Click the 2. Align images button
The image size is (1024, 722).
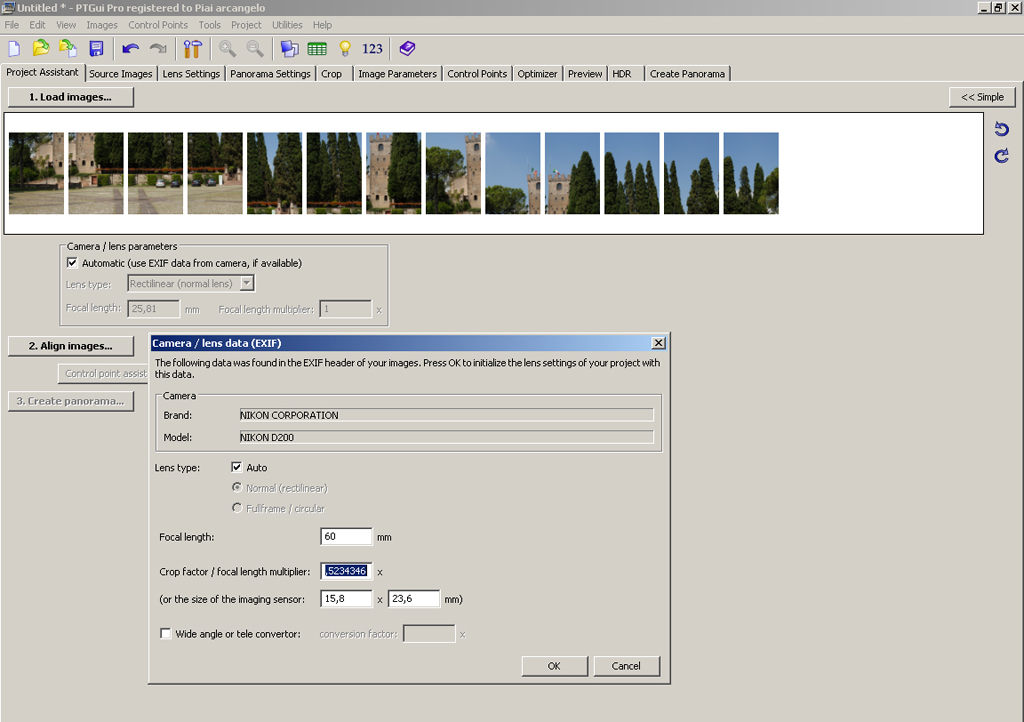point(71,346)
